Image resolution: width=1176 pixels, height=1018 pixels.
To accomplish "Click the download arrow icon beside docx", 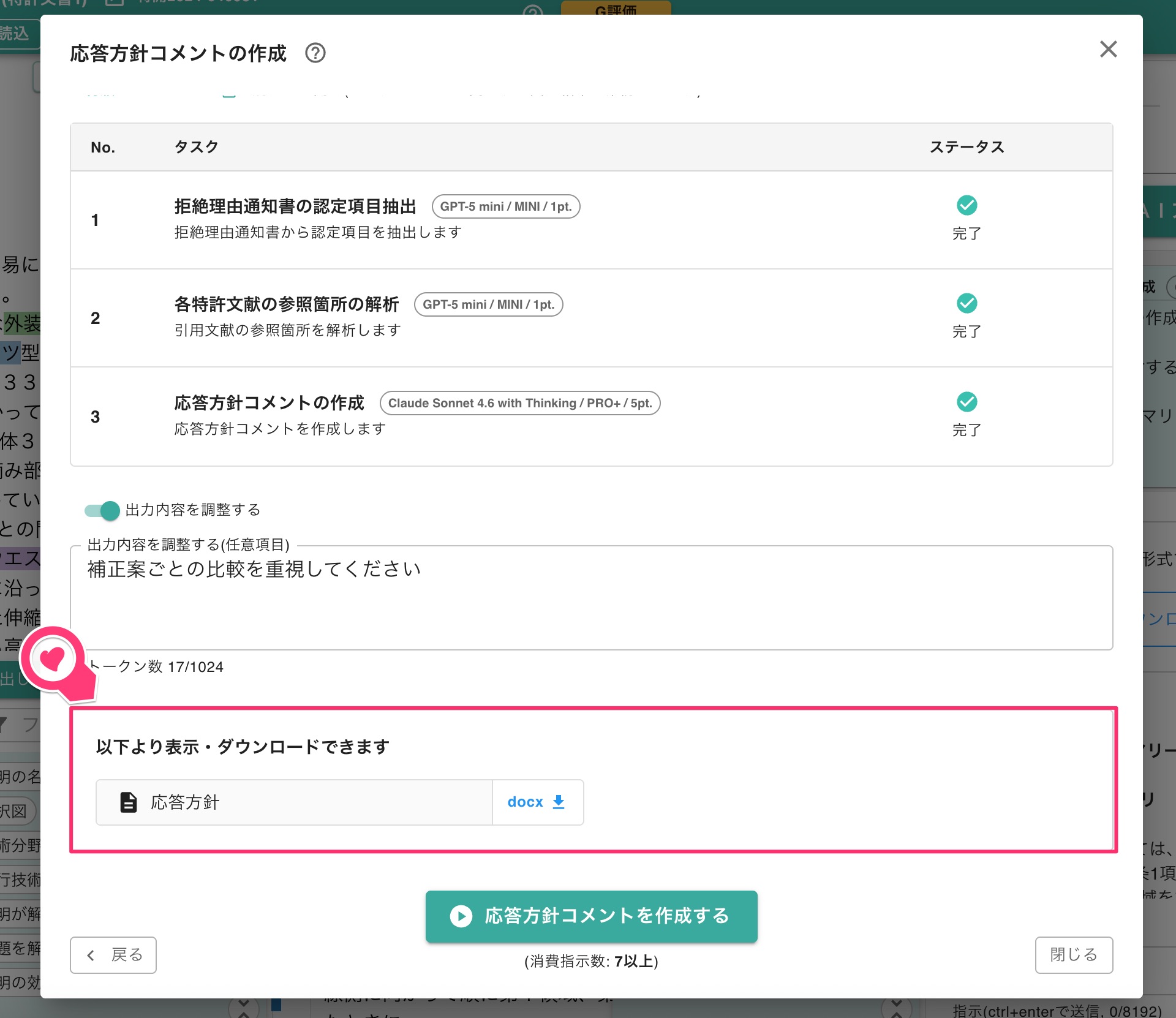I will click(x=559, y=802).
